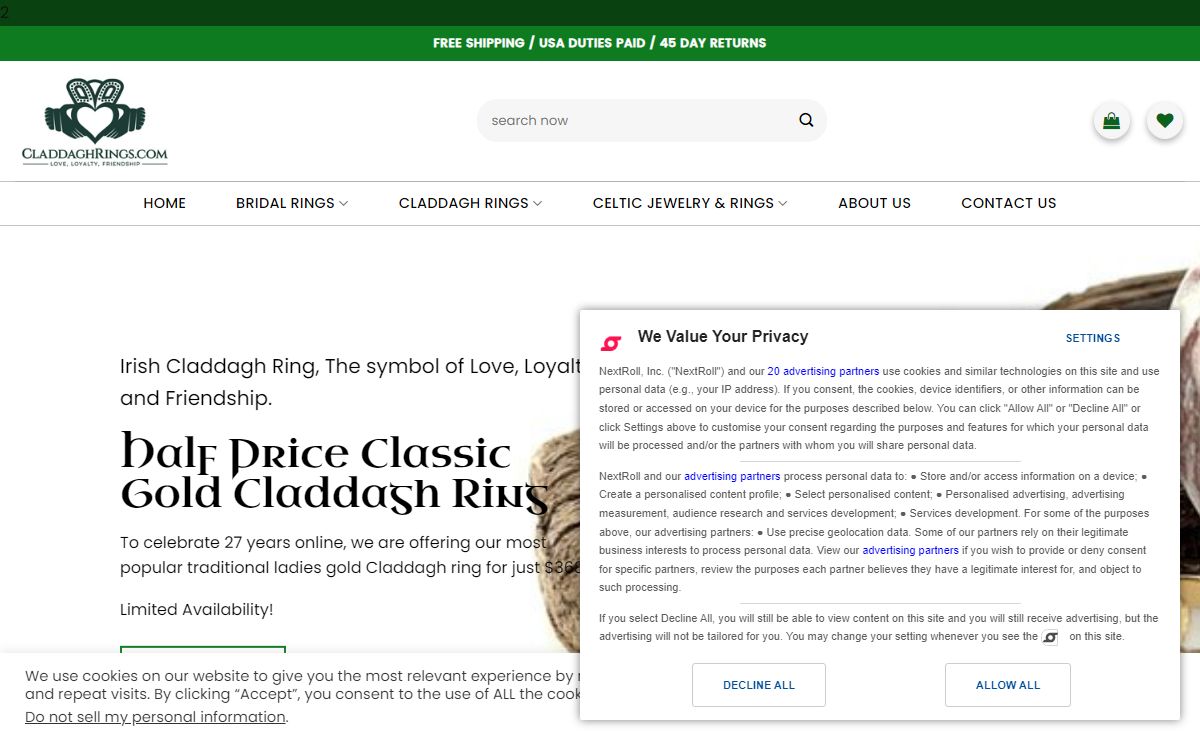This screenshot has width=1200, height=740.
Task: Click the 'We Value Your Privacy' heading
Action: [x=723, y=337]
